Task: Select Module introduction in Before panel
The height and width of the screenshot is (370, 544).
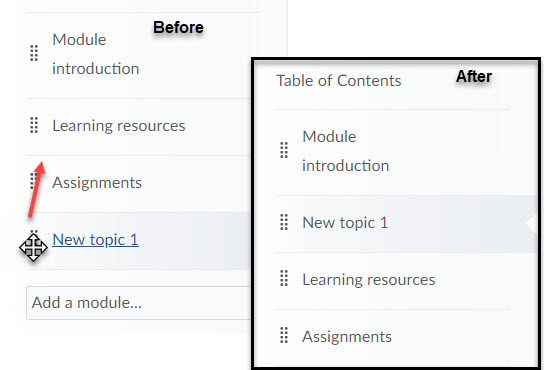Action: (x=96, y=54)
